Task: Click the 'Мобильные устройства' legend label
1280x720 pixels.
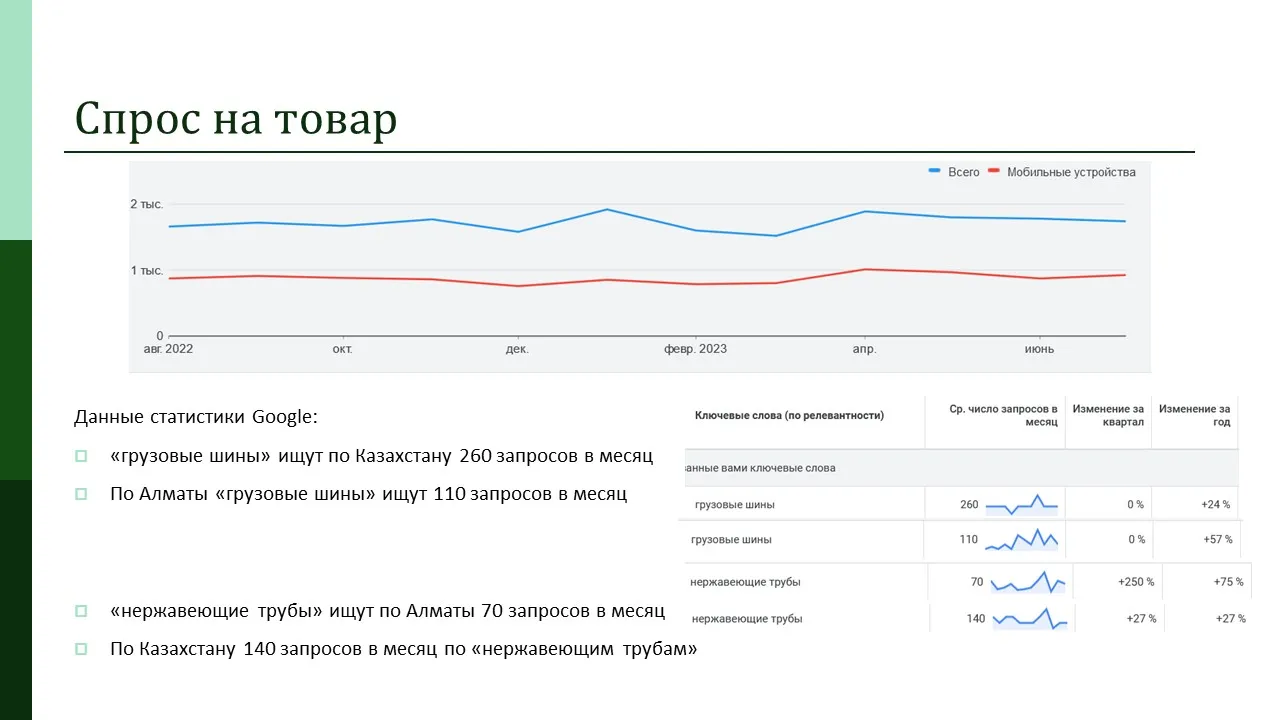Action: pyautogui.click(x=1071, y=172)
